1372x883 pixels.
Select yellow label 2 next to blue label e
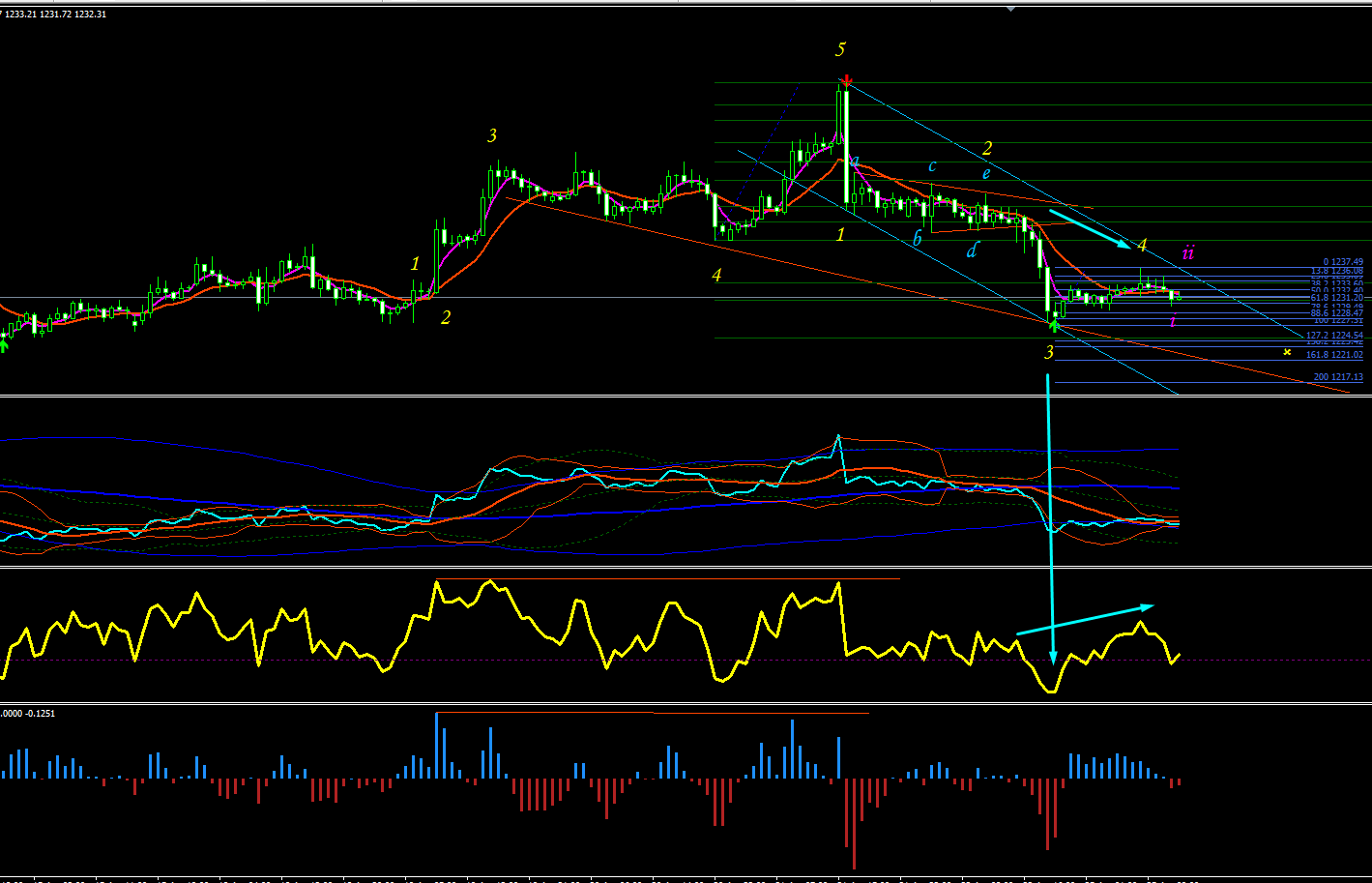point(987,149)
